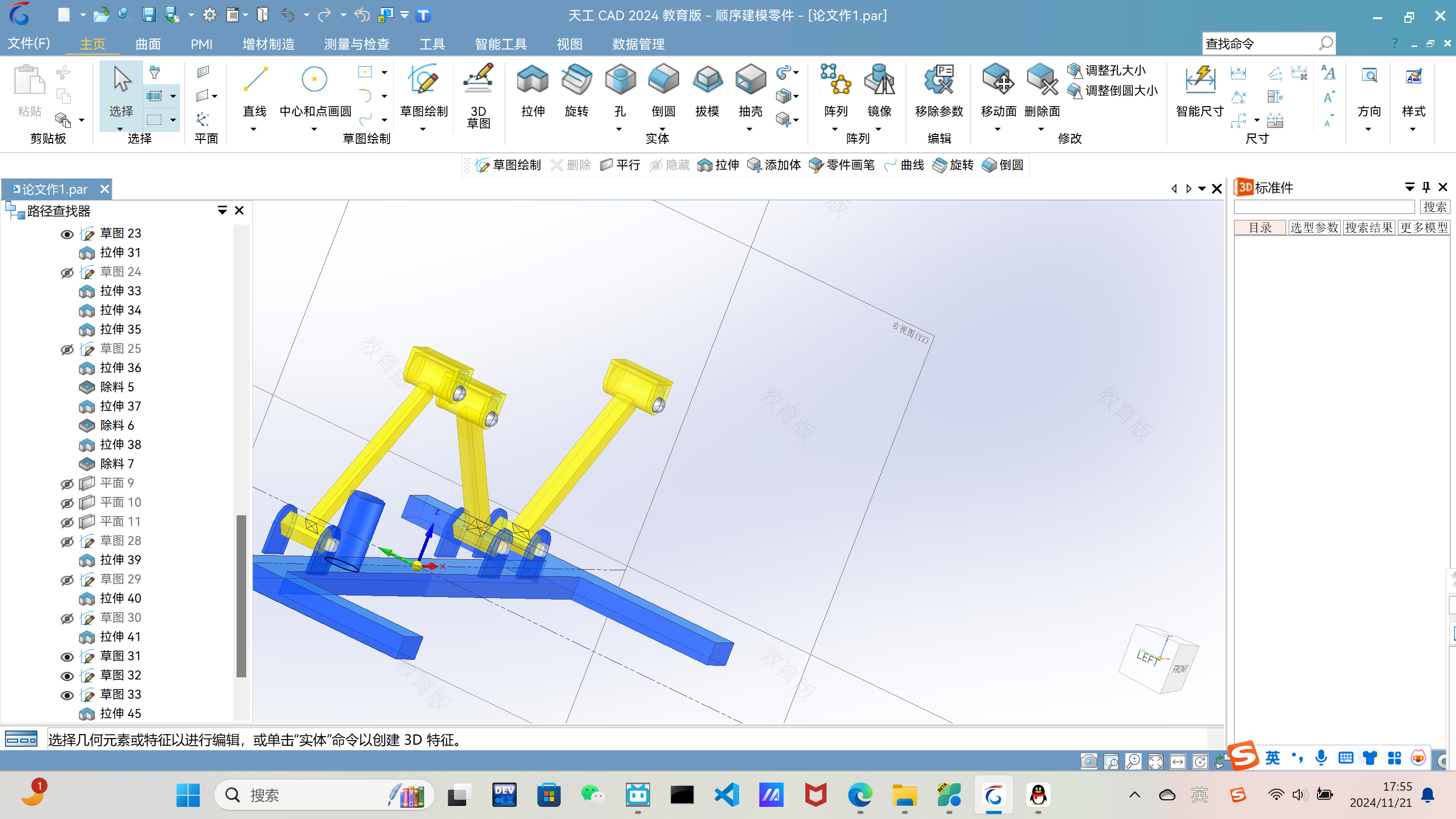Viewport: 1456px width, 819px height.
Task: Hide 草图 31 using its eye icon
Action: [x=67, y=657]
